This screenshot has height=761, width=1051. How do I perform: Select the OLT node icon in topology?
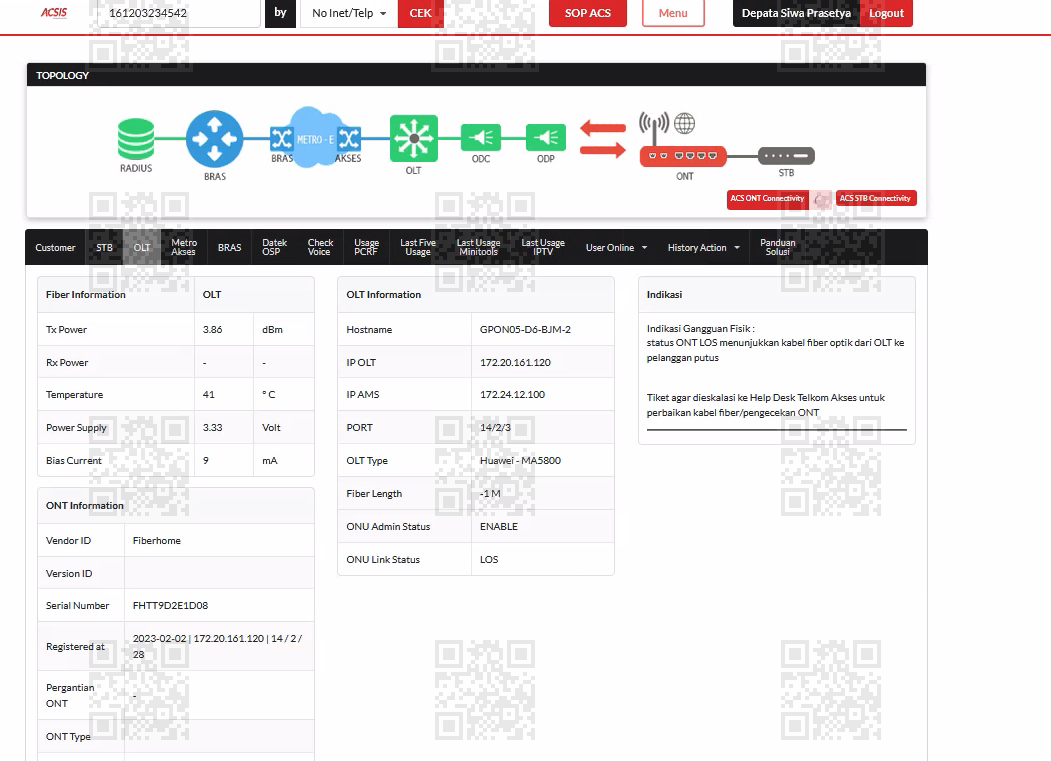414,138
